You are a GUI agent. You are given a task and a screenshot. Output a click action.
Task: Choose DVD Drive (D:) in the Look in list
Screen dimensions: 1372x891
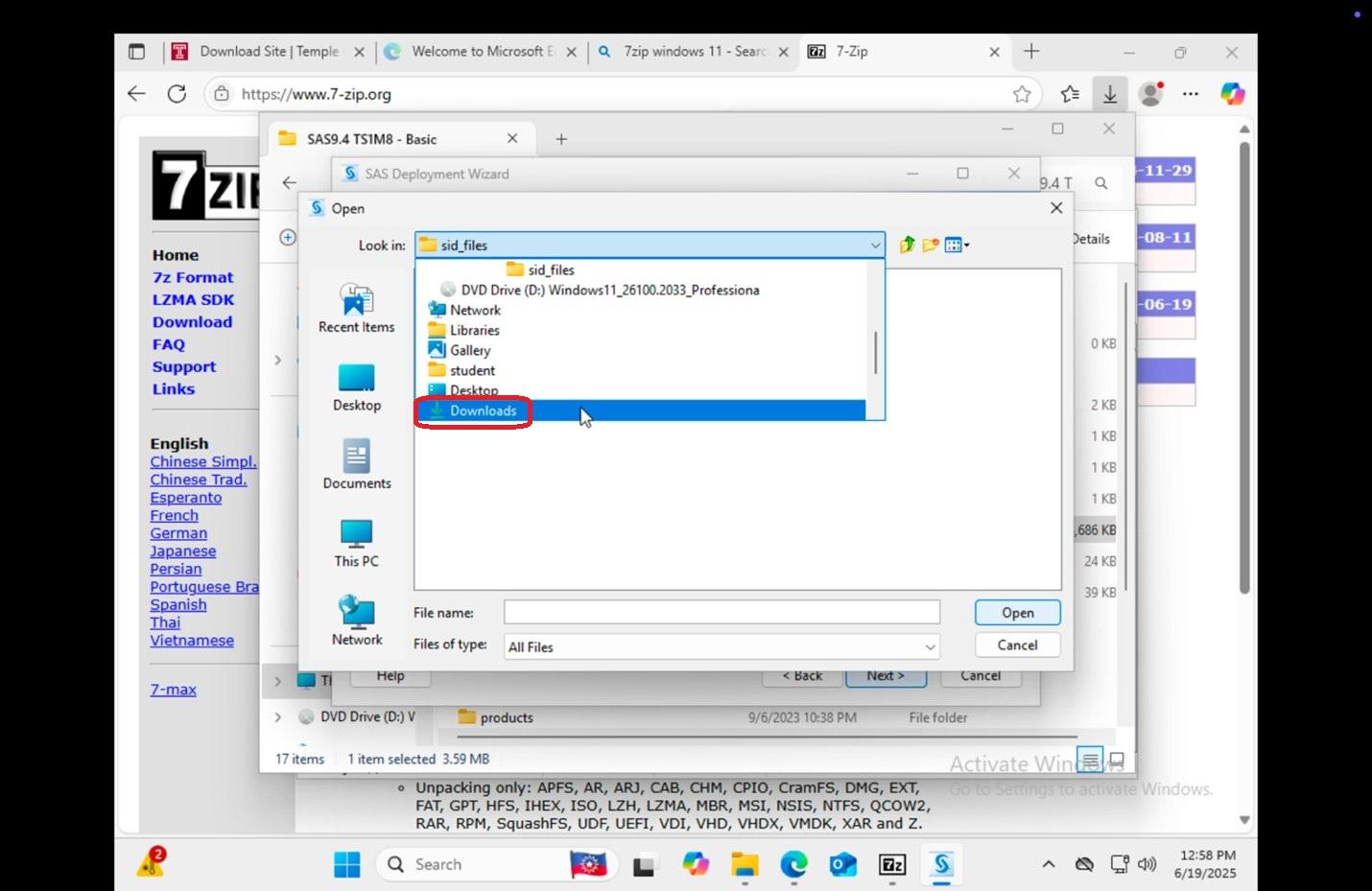[x=641, y=290]
